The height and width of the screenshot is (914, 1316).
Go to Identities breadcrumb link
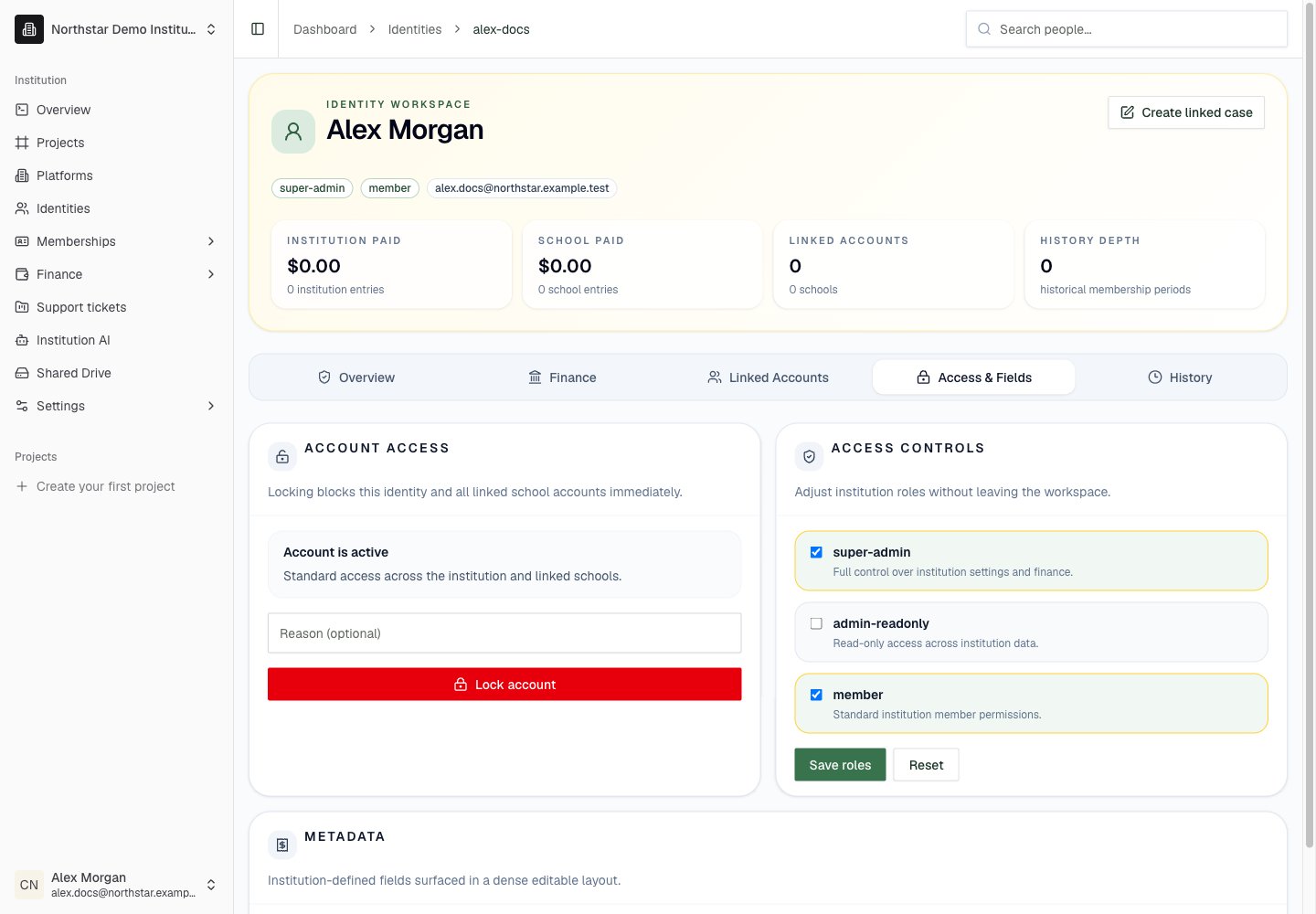tap(415, 29)
